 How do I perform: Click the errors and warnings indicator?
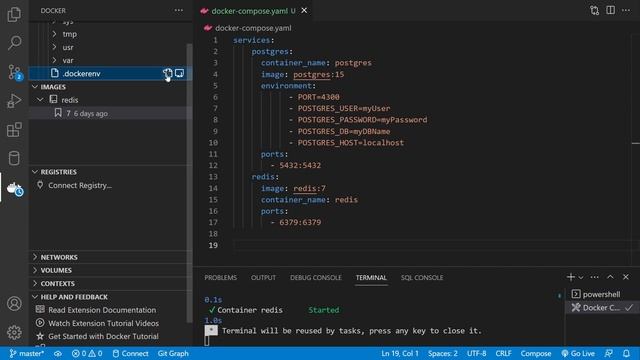click(x=87, y=353)
